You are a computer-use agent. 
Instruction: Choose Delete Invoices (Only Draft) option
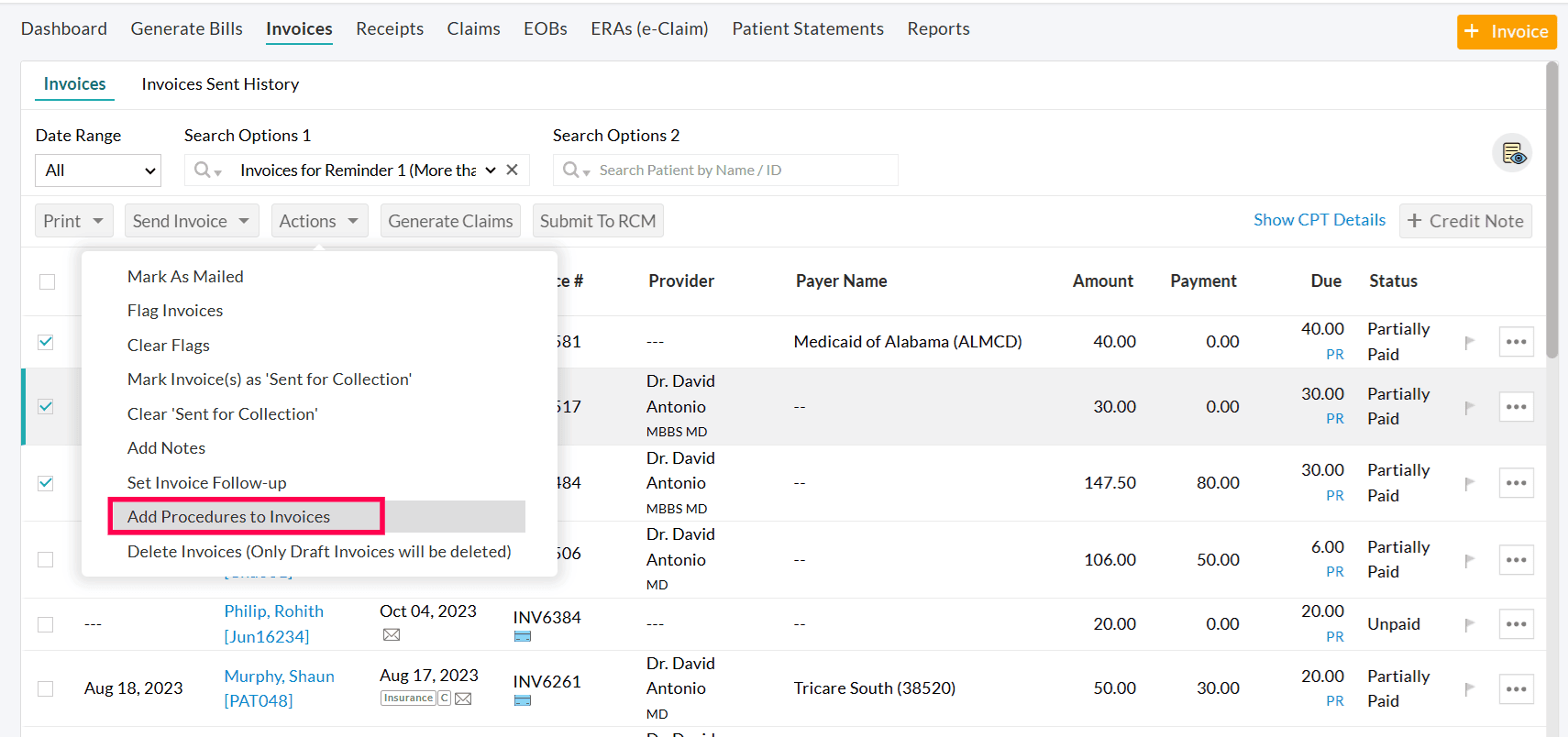[319, 552]
